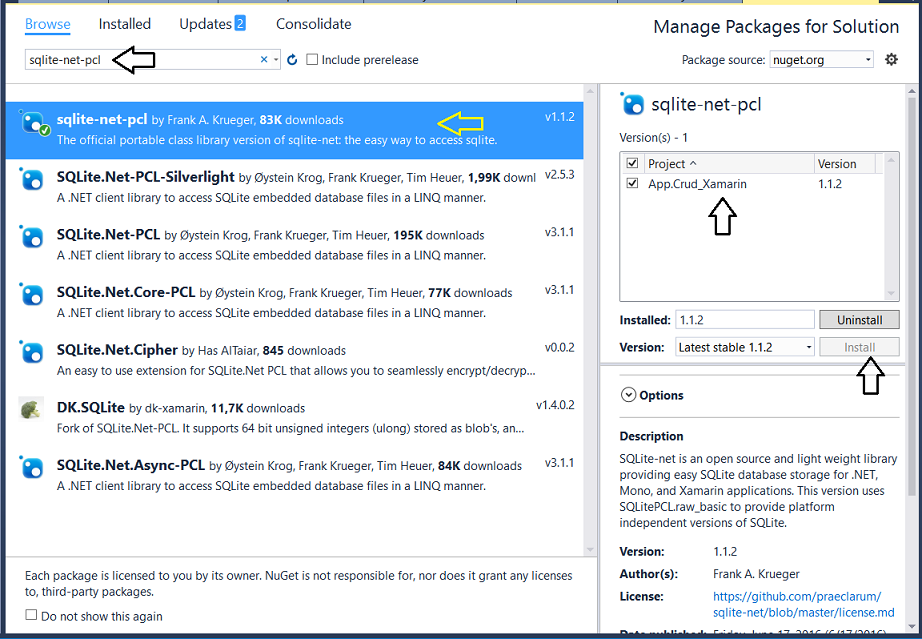The image size is (922, 639).
Task: Click the author name Frank A. Krueger in details
Action: [x=756, y=574]
